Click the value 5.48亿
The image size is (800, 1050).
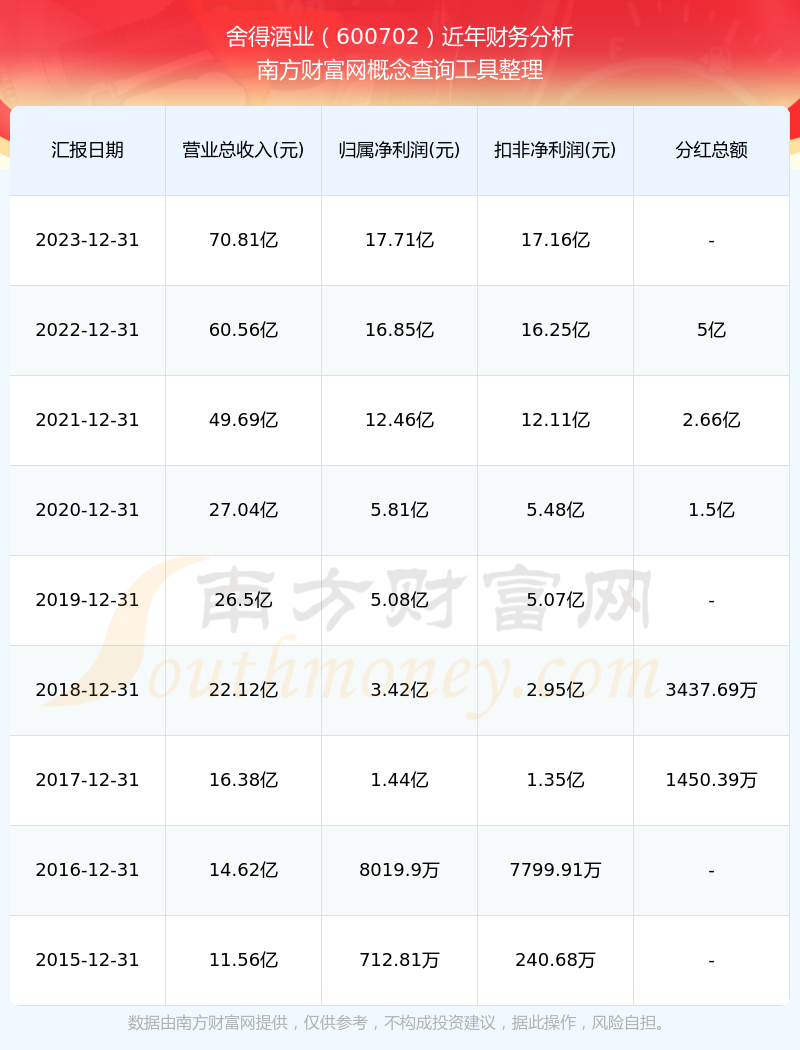(555, 510)
